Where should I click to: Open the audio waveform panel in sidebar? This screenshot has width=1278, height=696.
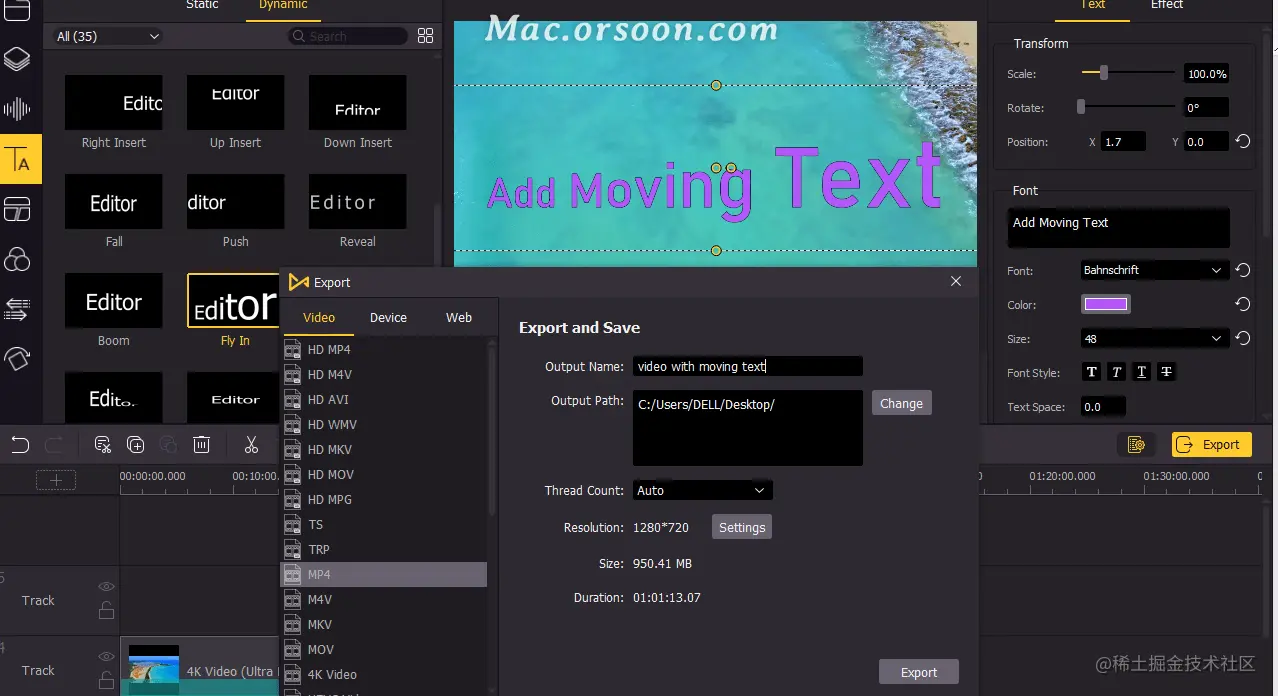tap(17, 109)
